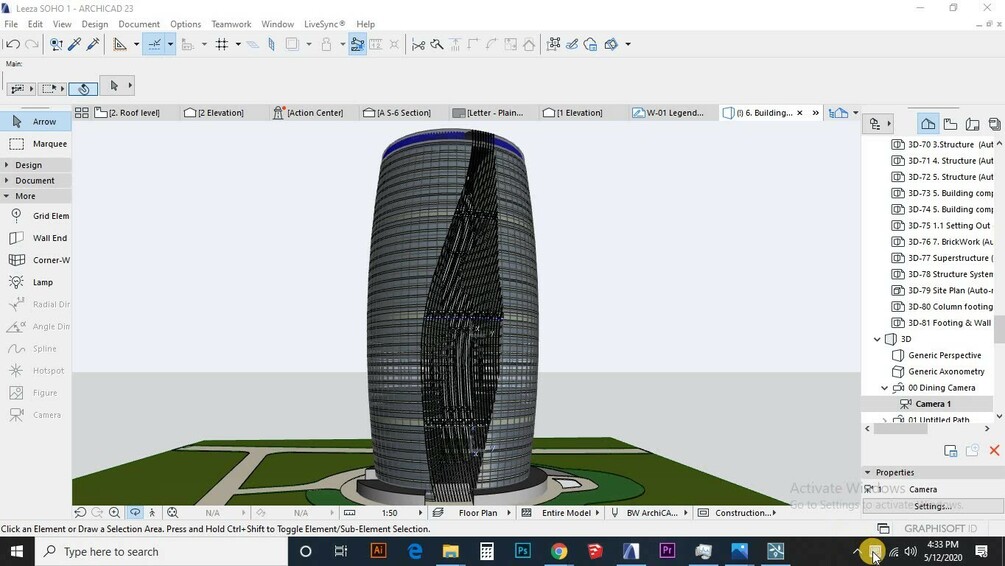1005x566 pixels.
Task: Click the Windows taskbar search box
Action: (160, 551)
